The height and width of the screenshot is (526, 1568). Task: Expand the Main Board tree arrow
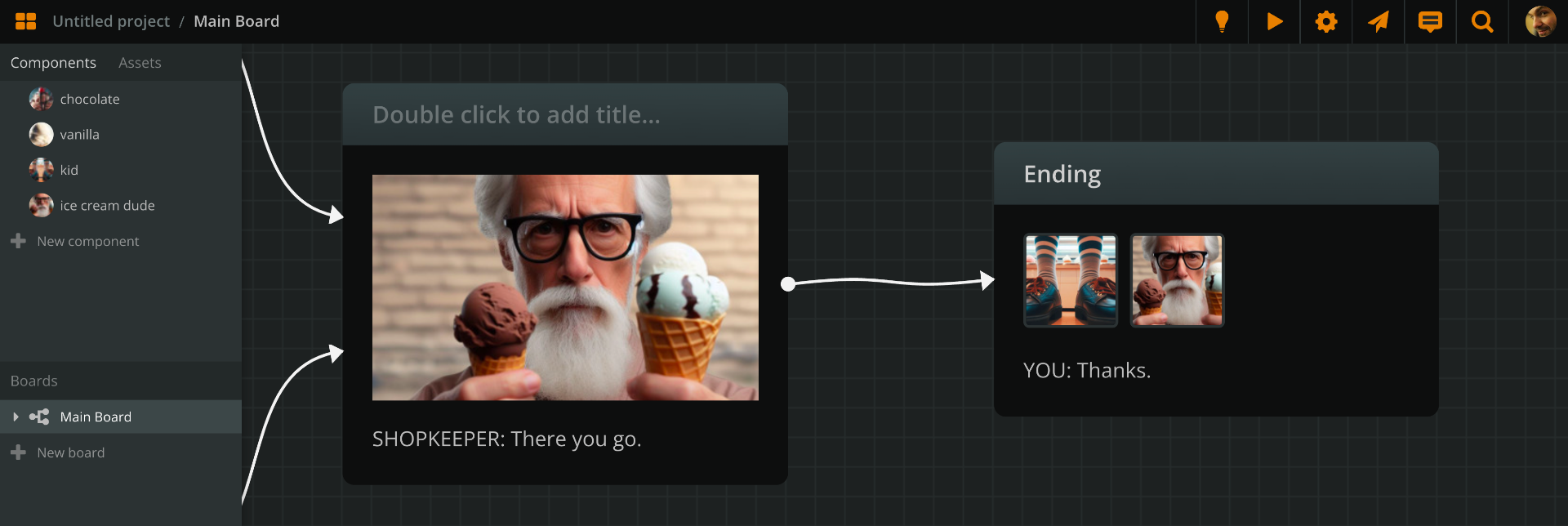click(x=16, y=417)
